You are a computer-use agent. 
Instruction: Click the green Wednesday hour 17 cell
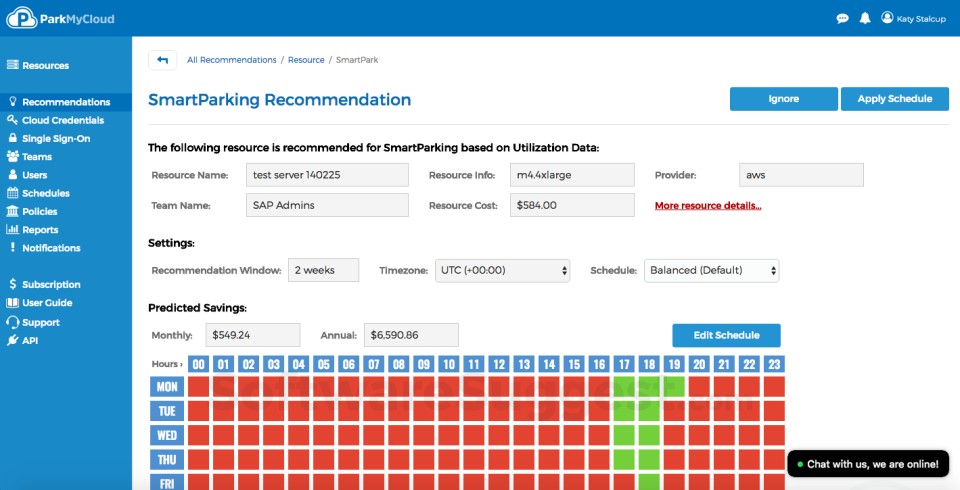pos(624,435)
